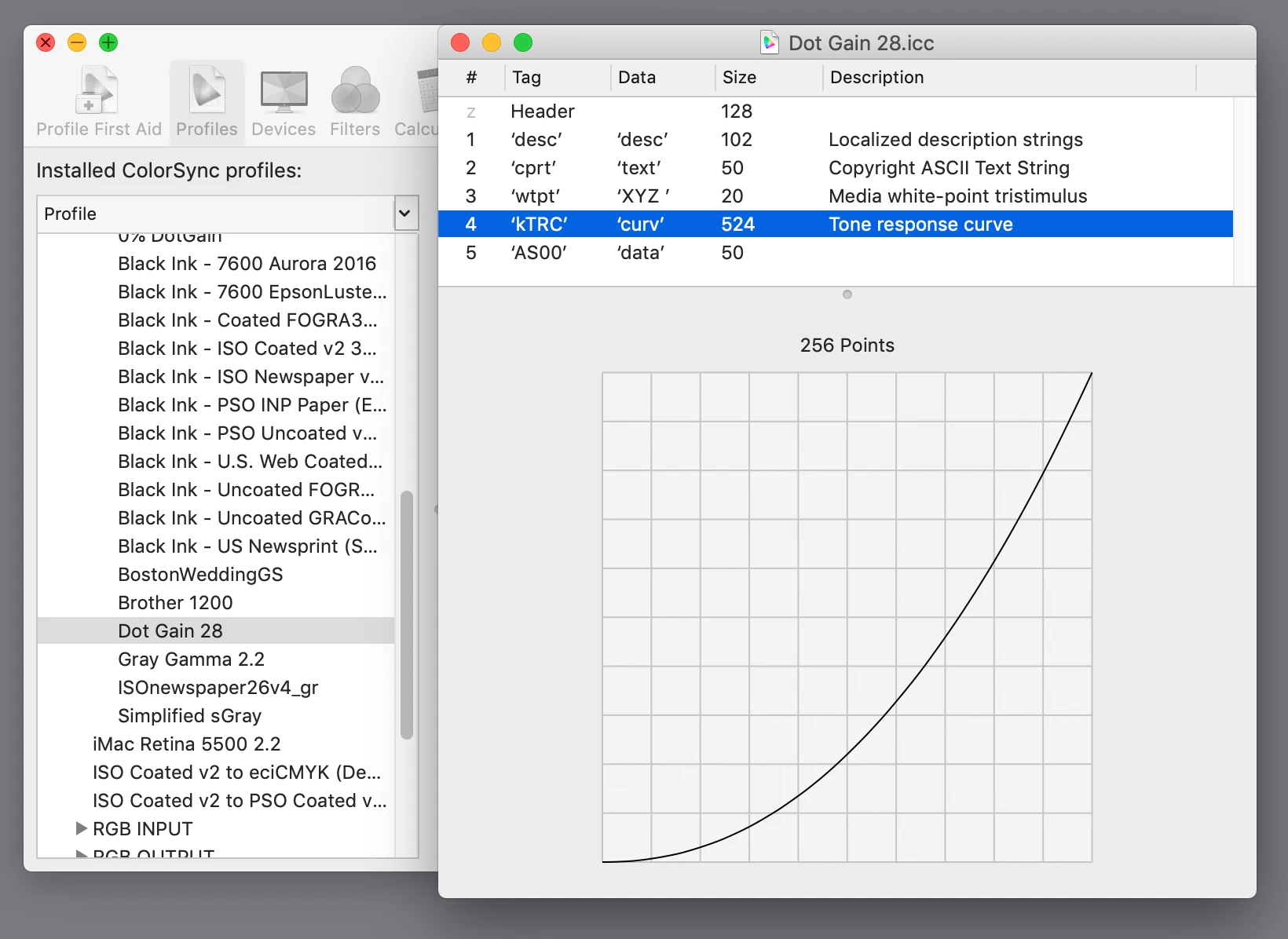Open Profile First Aid toolbar icon

[99, 102]
